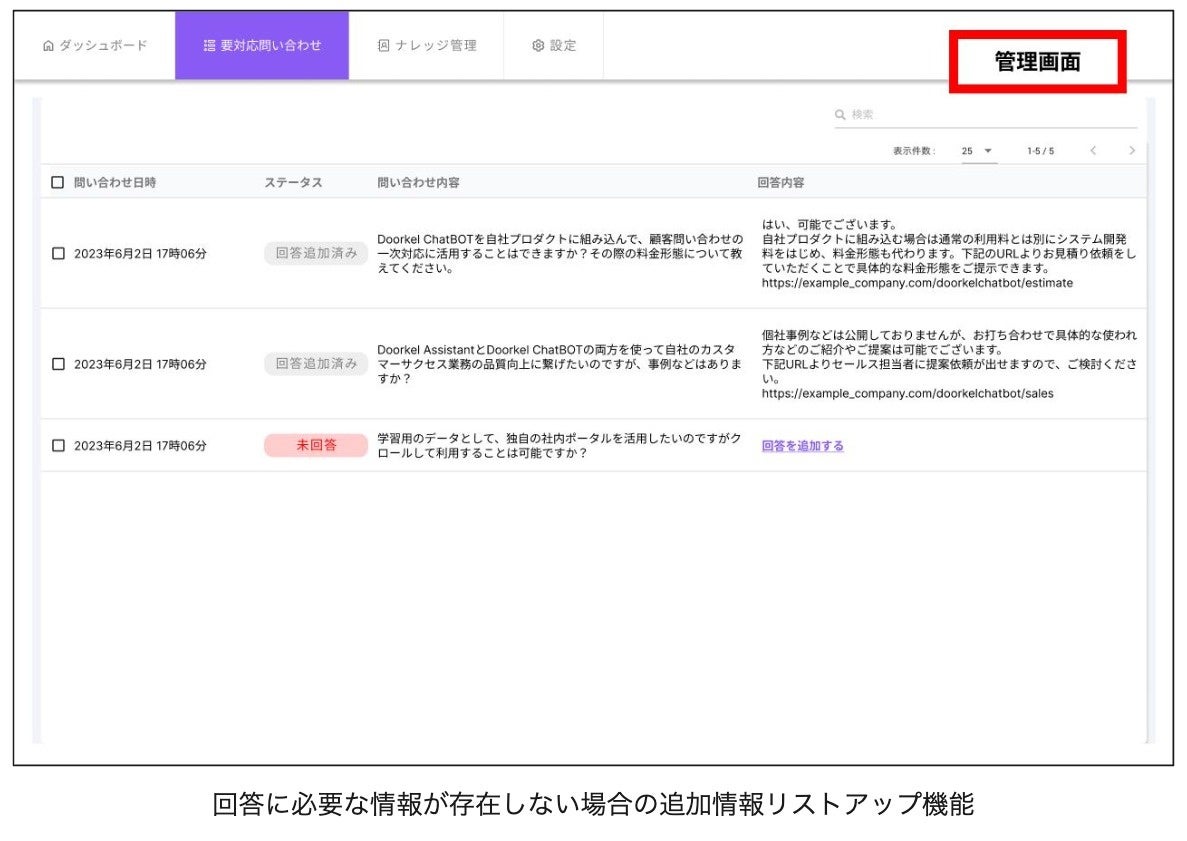Screen dimensions: 1187x841
Task: Select the 要対応問い合わせ tab
Action: click(x=262, y=45)
